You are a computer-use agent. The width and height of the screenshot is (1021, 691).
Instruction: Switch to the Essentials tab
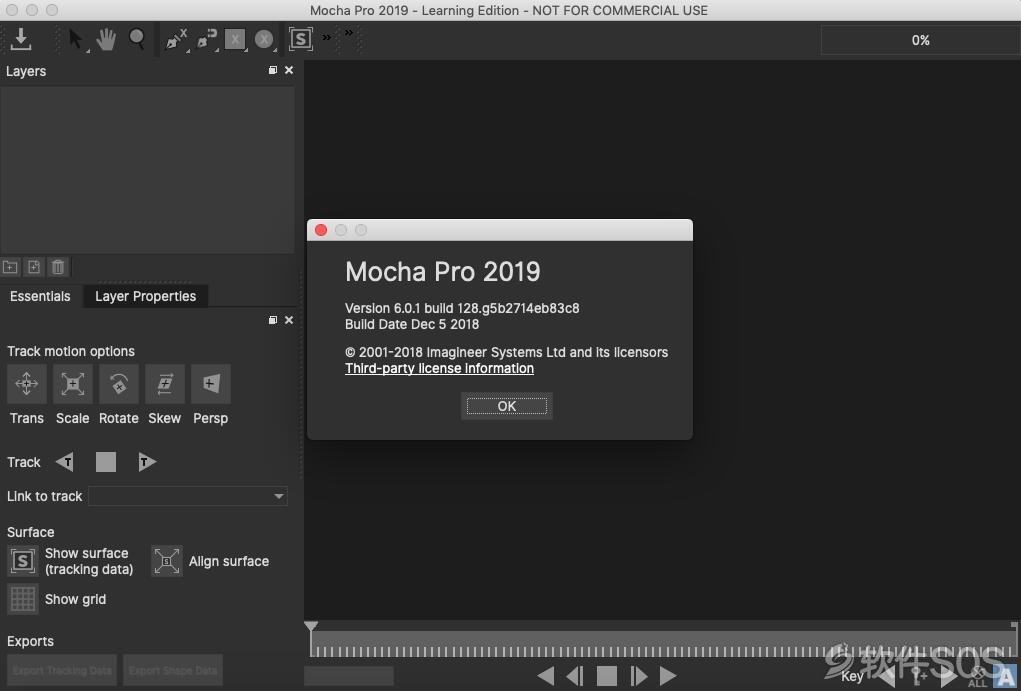tap(40, 296)
